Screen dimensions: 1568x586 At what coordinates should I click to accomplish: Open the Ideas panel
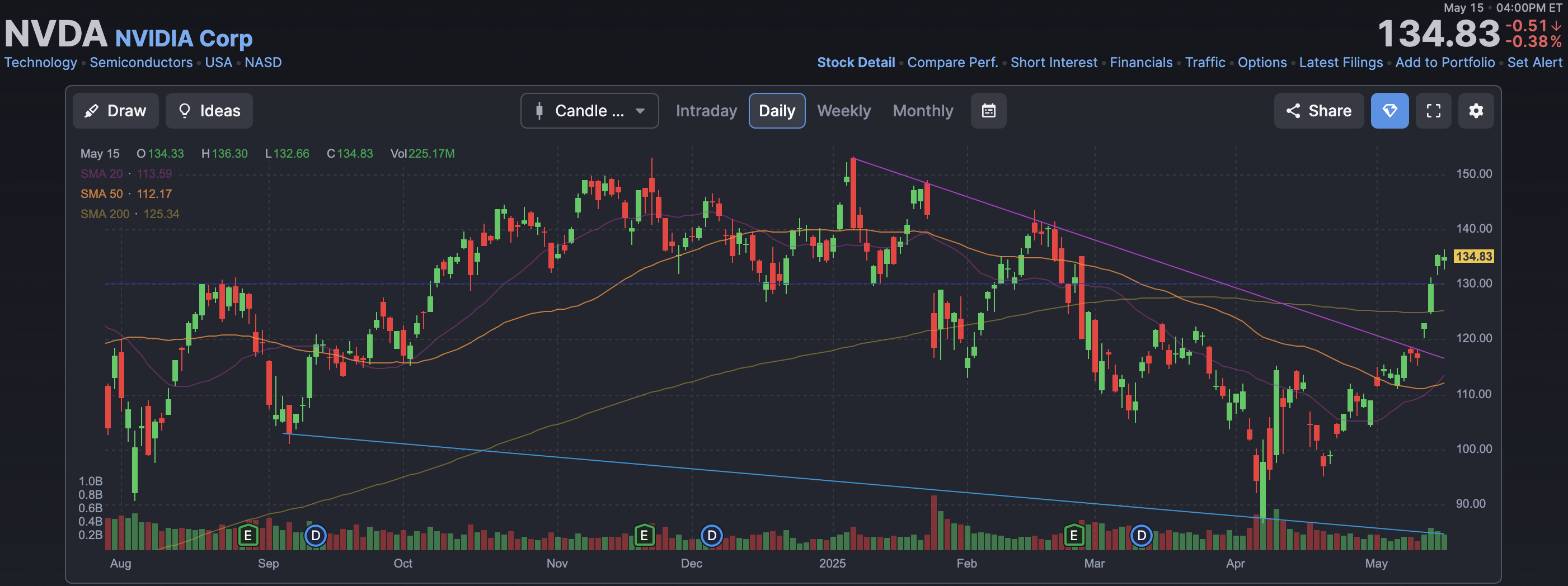(209, 111)
